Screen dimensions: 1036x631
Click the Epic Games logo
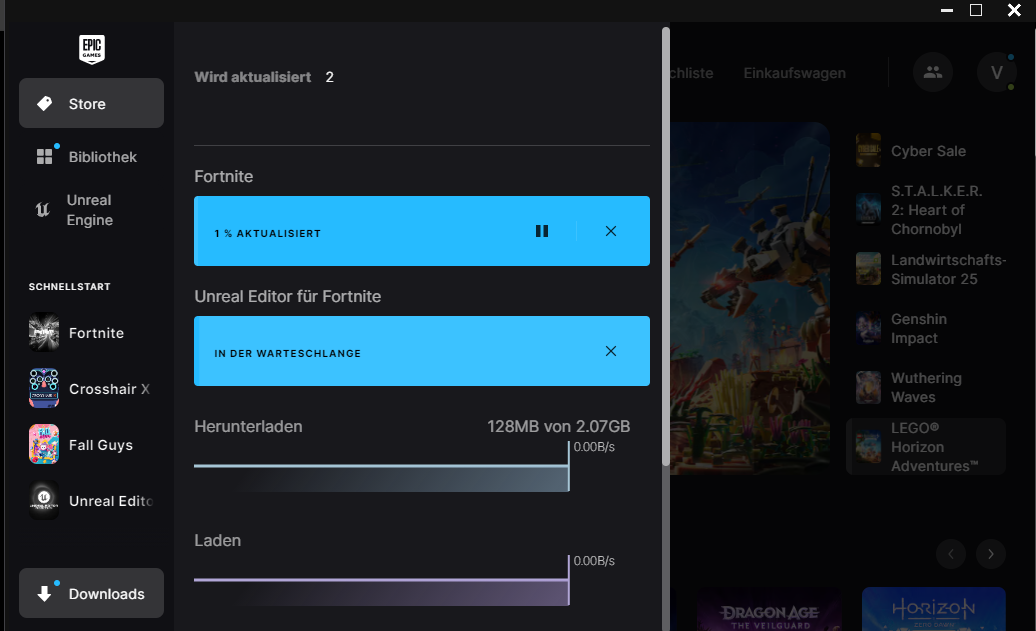[92, 50]
